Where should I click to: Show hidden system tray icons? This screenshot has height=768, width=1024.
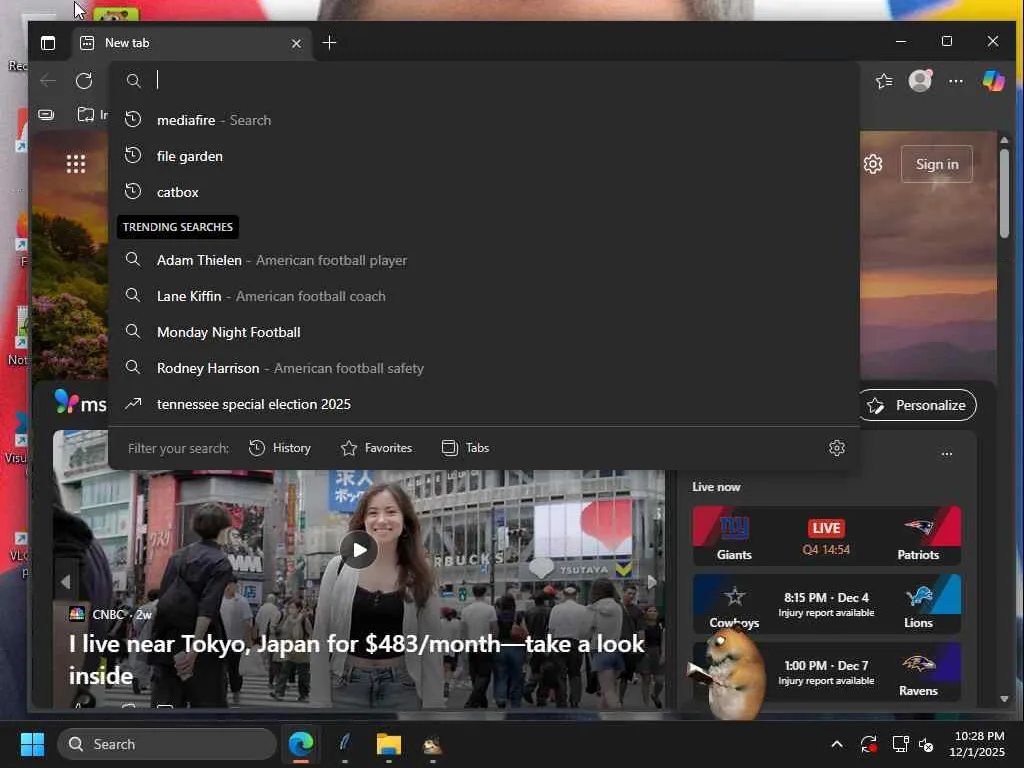[x=837, y=744]
